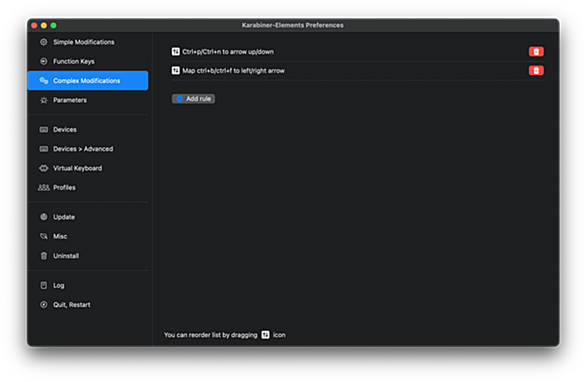586x382 pixels.
Task: Click the Parameters gear icon
Action: click(44, 100)
